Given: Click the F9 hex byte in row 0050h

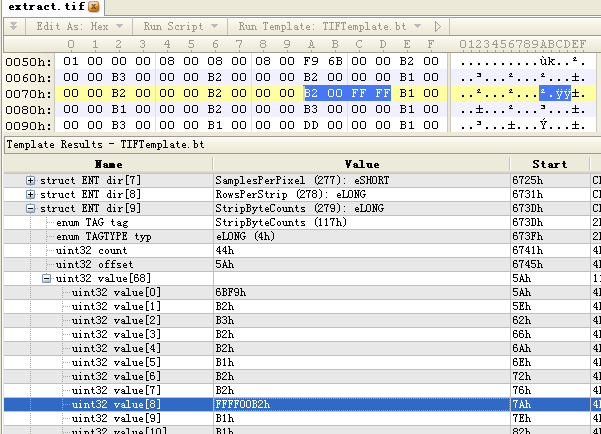Looking at the screenshot, I should [x=310, y=61].
